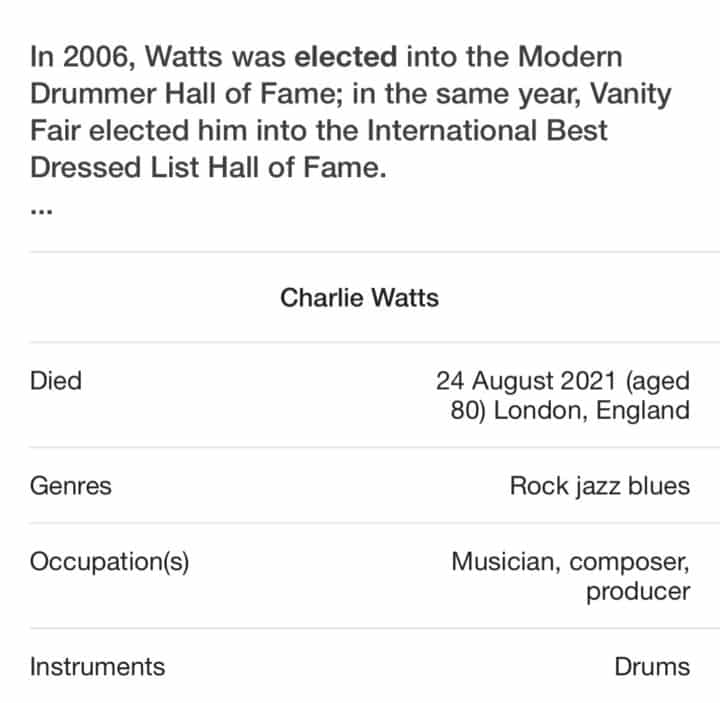Click the Genres label
720x703 pixels.
pyautogui.click(x=71, y=486)
